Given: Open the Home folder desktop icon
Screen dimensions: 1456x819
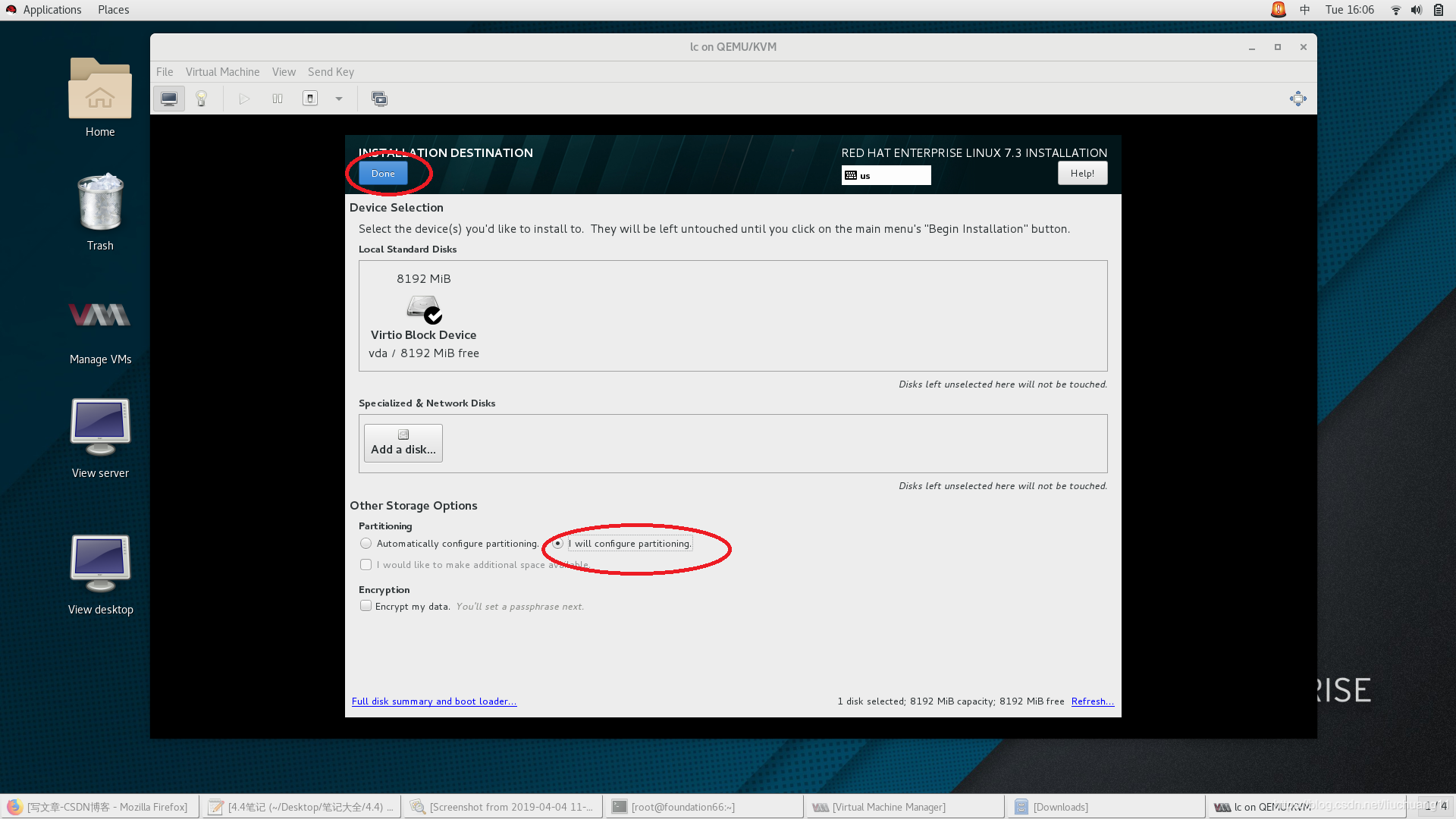Looking at the screenshot, I should coord(100,98).
